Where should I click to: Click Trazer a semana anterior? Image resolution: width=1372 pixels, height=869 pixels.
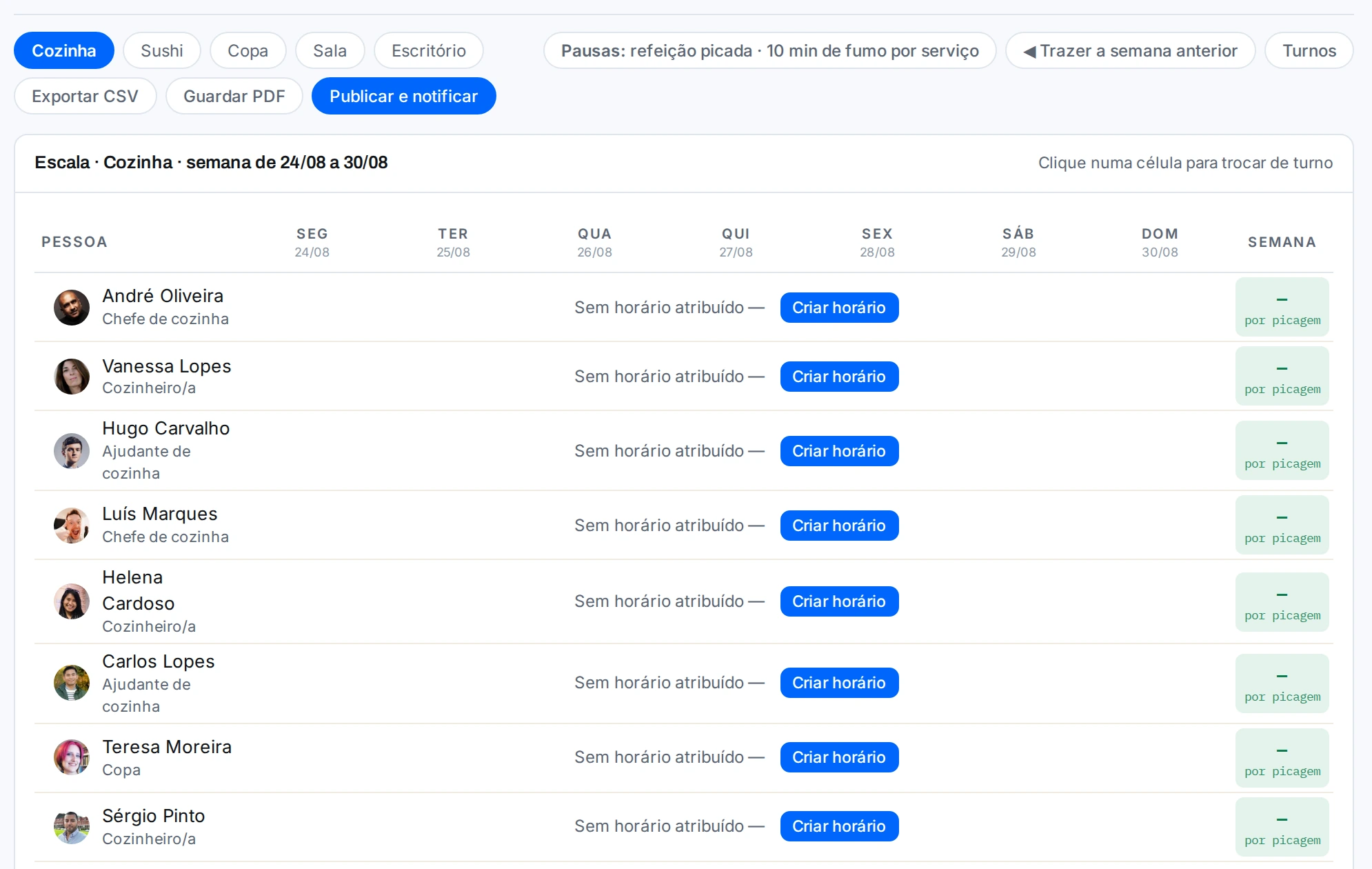tap(1131, 50)
